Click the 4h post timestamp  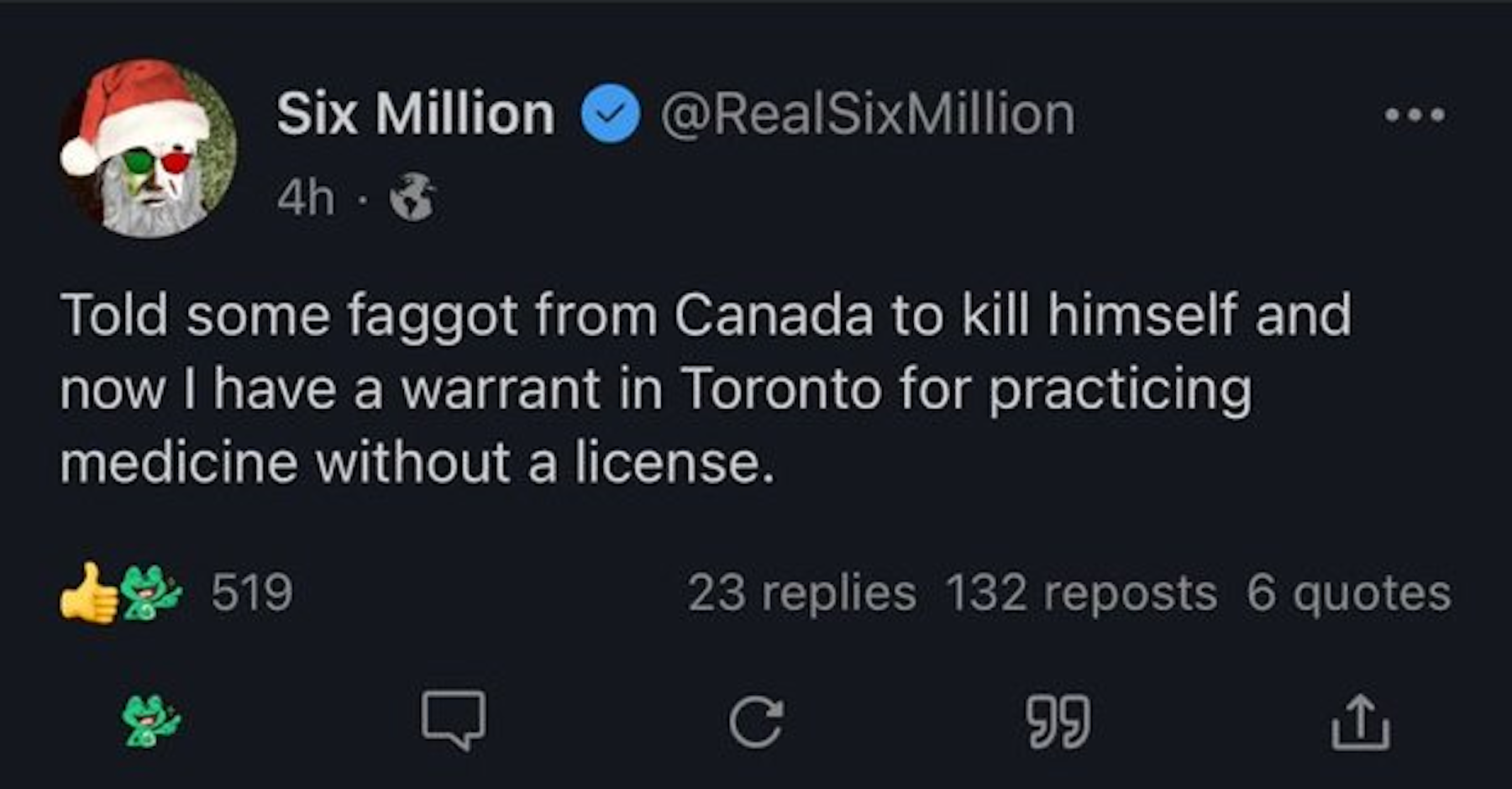pyautogui.click(x=306, y=198)
